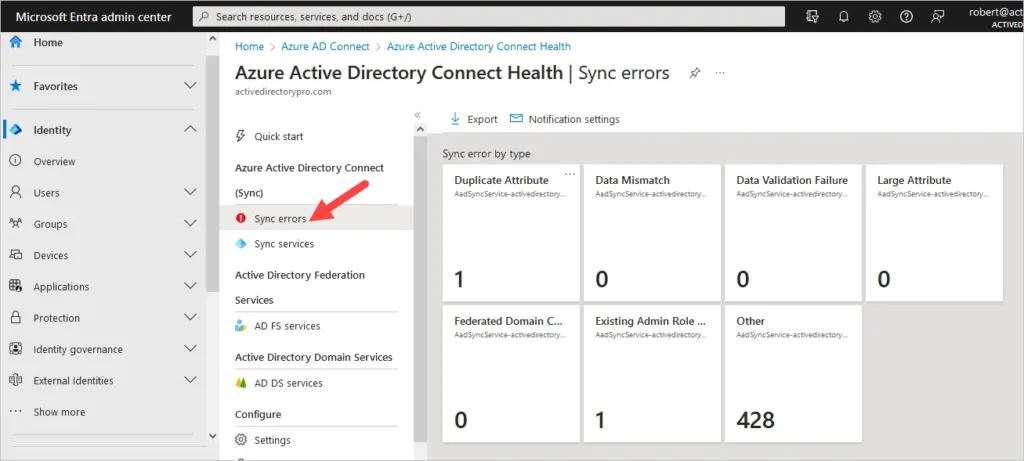
Task: Click Show more in left sidebar
Action: pos(59,412)
